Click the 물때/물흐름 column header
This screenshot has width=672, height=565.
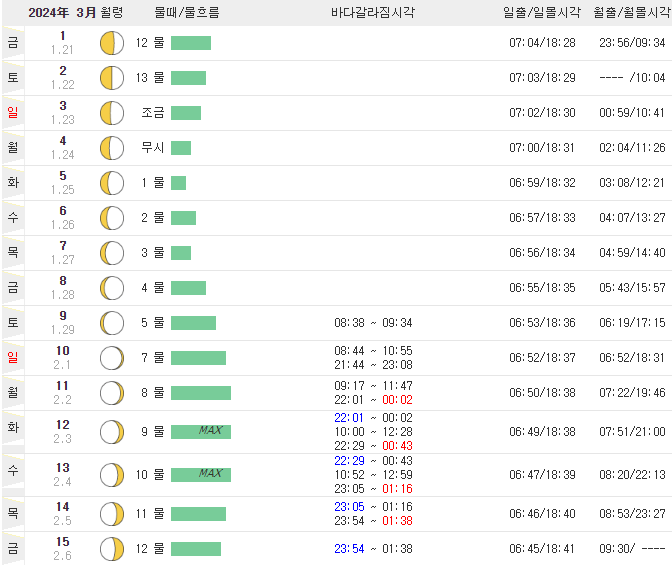[x=187, y=12]
